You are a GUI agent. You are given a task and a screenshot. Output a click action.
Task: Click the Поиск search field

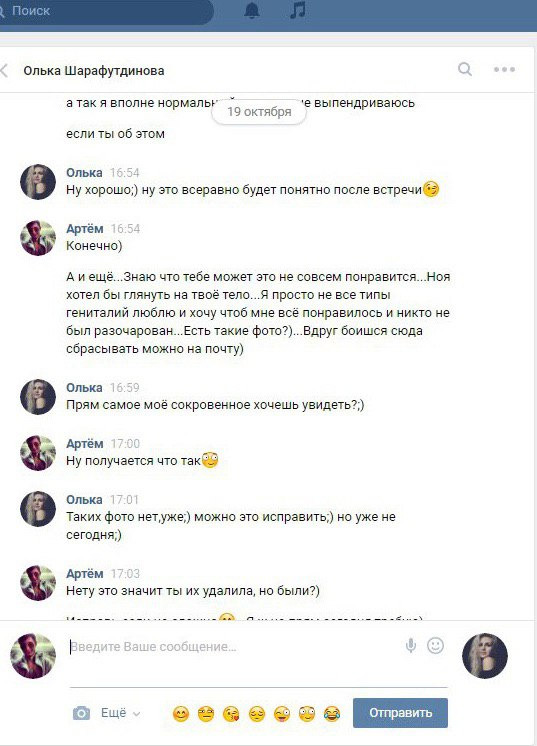(107, 11)
